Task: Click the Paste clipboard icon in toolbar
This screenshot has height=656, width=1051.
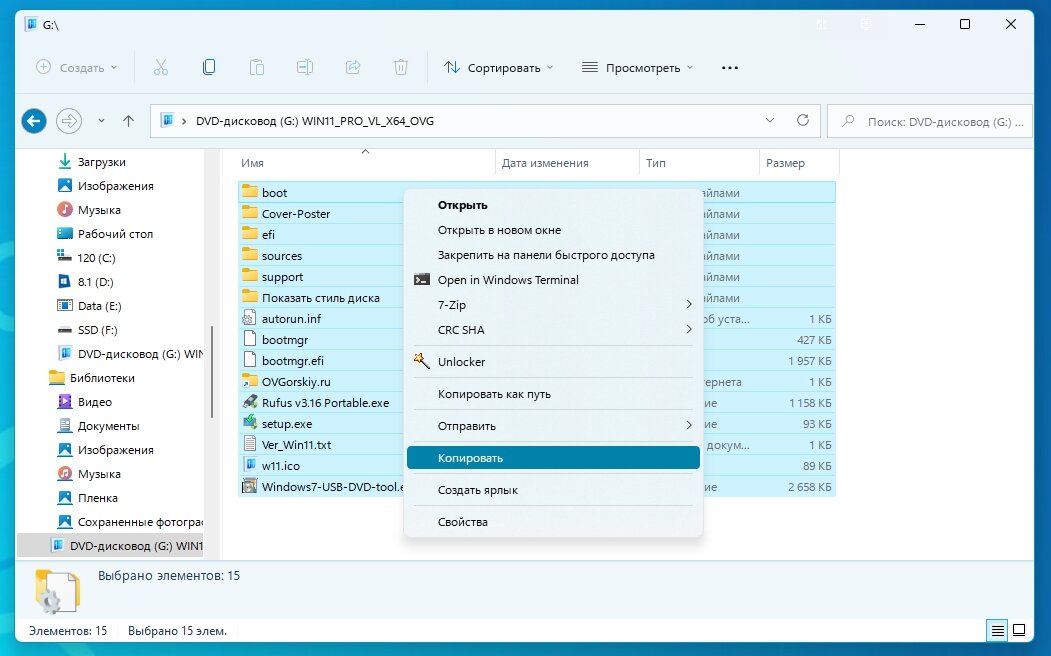Action: (257, 68)
